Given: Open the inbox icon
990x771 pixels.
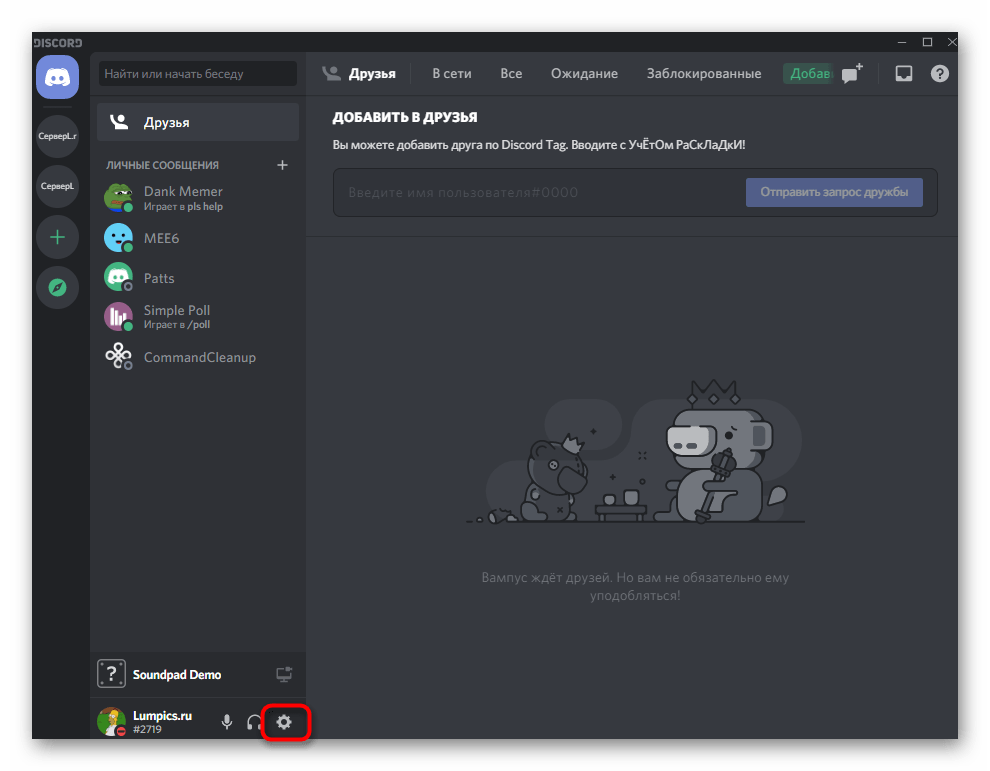Looking at the screenshot, I should [x=904, y=73].
